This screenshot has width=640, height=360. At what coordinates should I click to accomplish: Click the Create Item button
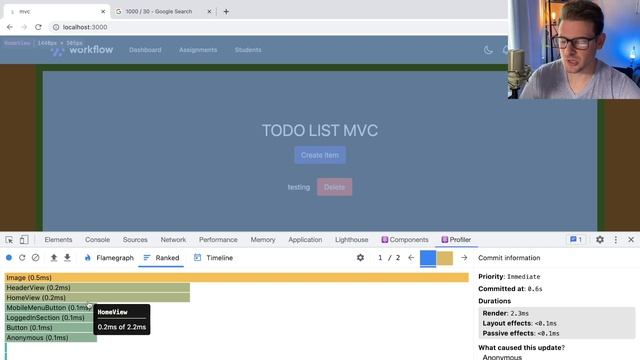[x=320, y=155]
